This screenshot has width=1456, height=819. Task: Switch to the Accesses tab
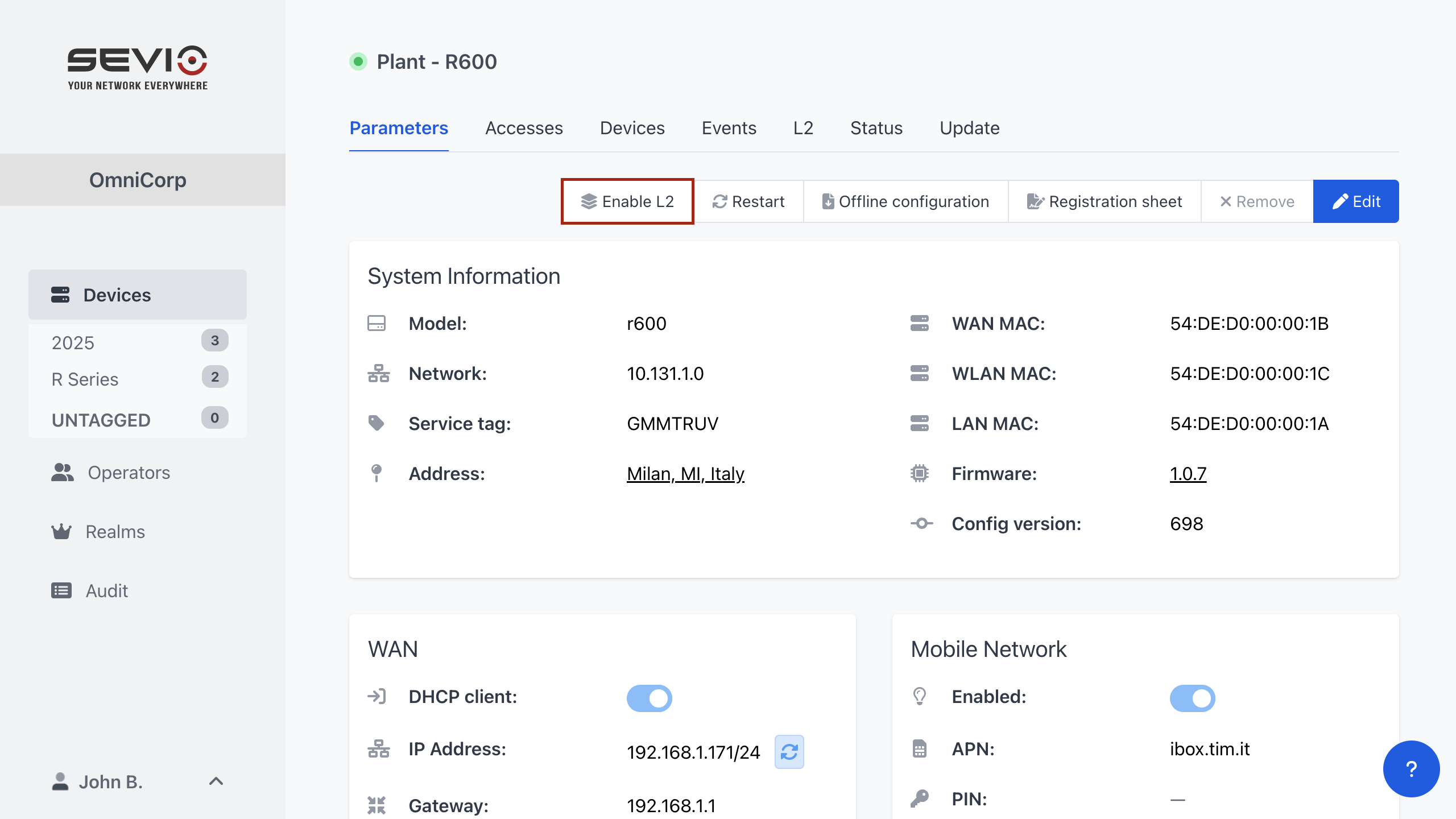(x=524, y=128)
